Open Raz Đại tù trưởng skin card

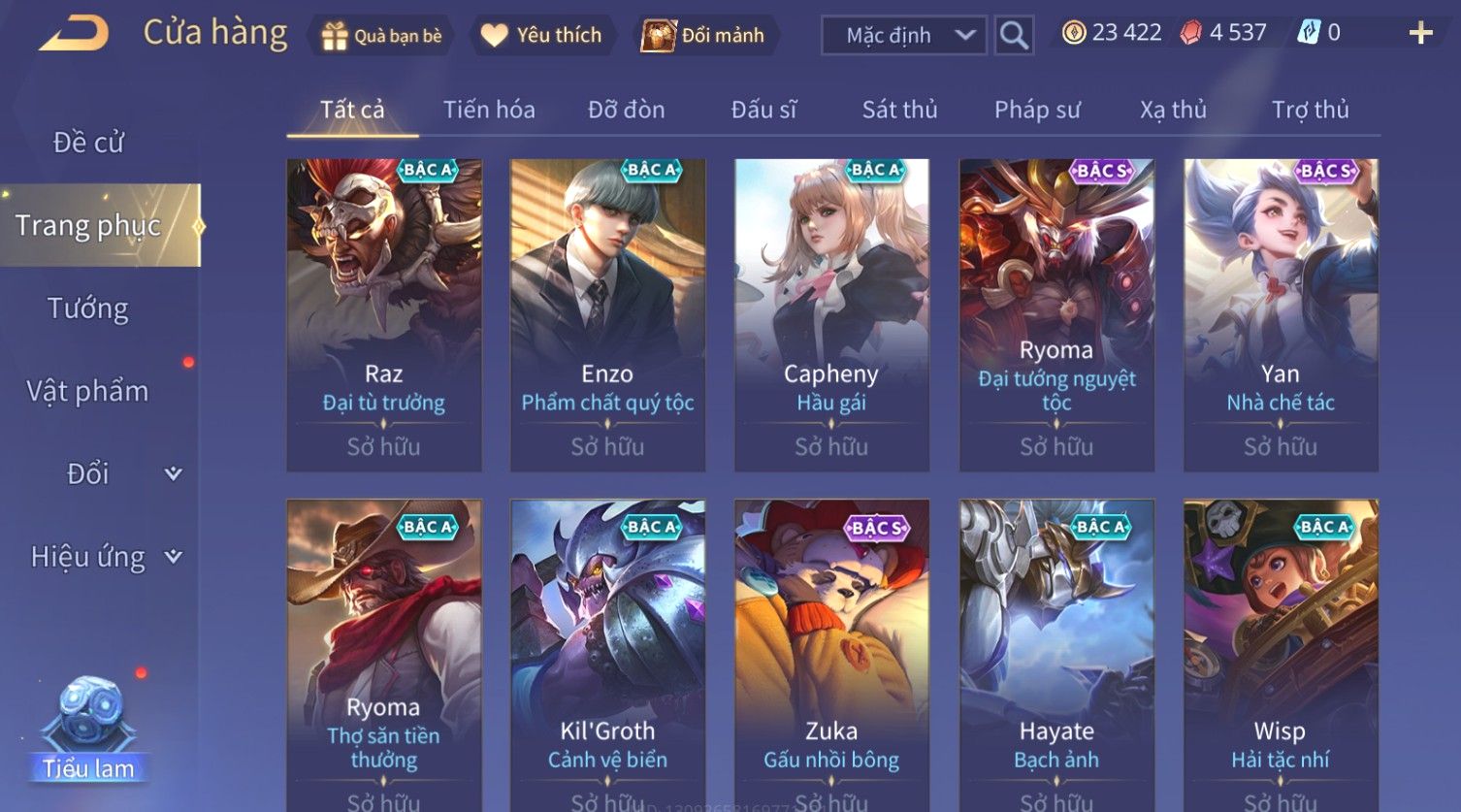pyautogui.click(x=384, y=315)
